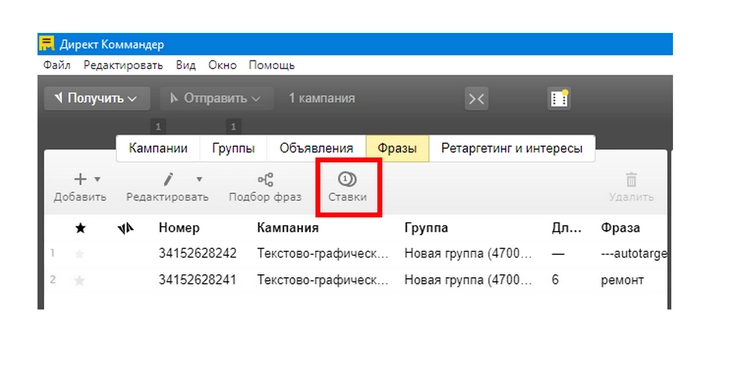Image resolution: width=730 pixels, height=366 pixels.
Task: Click the Отправить button
Action: click(216, 98)
